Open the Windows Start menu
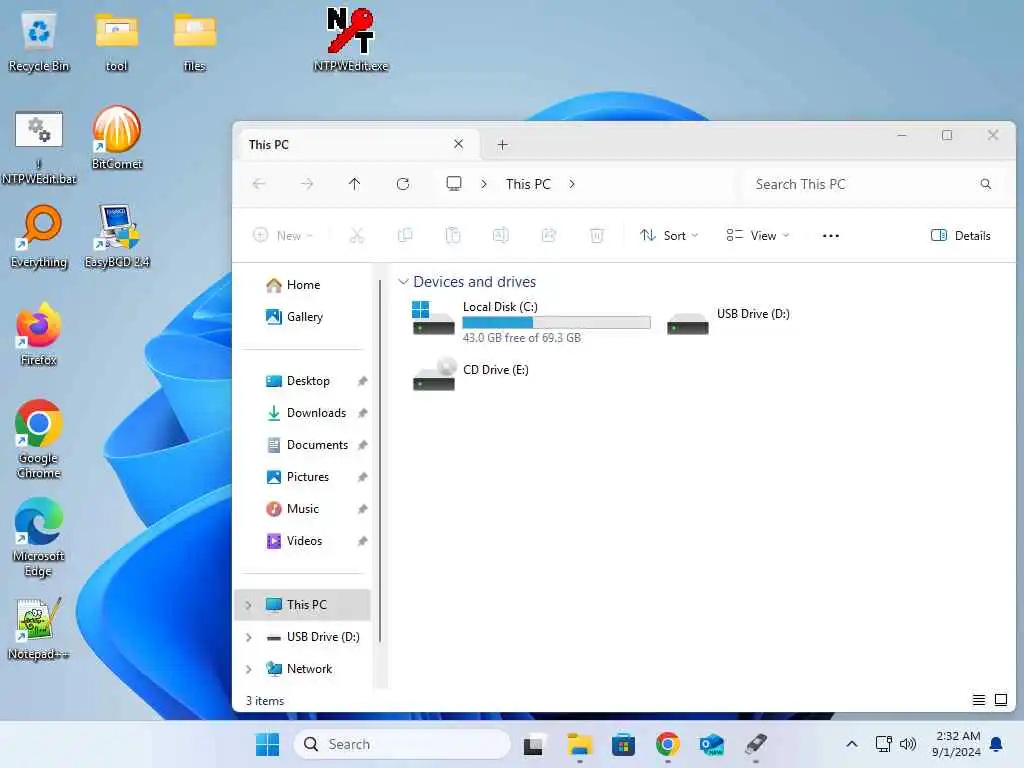 pyautogui.click(x=267, y=744)
